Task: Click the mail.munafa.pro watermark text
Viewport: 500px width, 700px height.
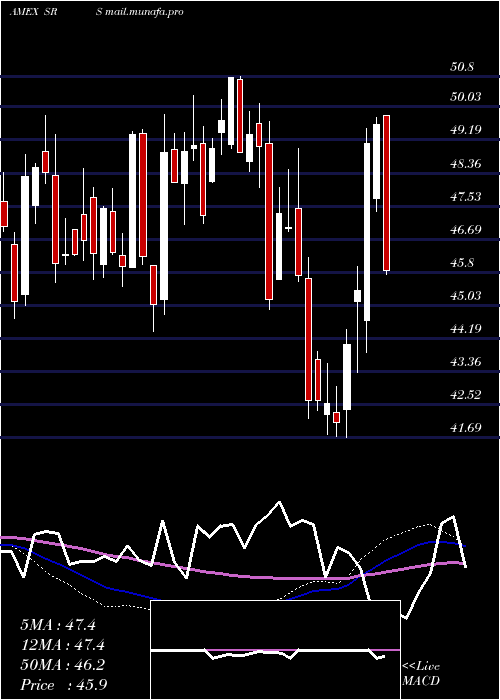Action: click(144, 12)
